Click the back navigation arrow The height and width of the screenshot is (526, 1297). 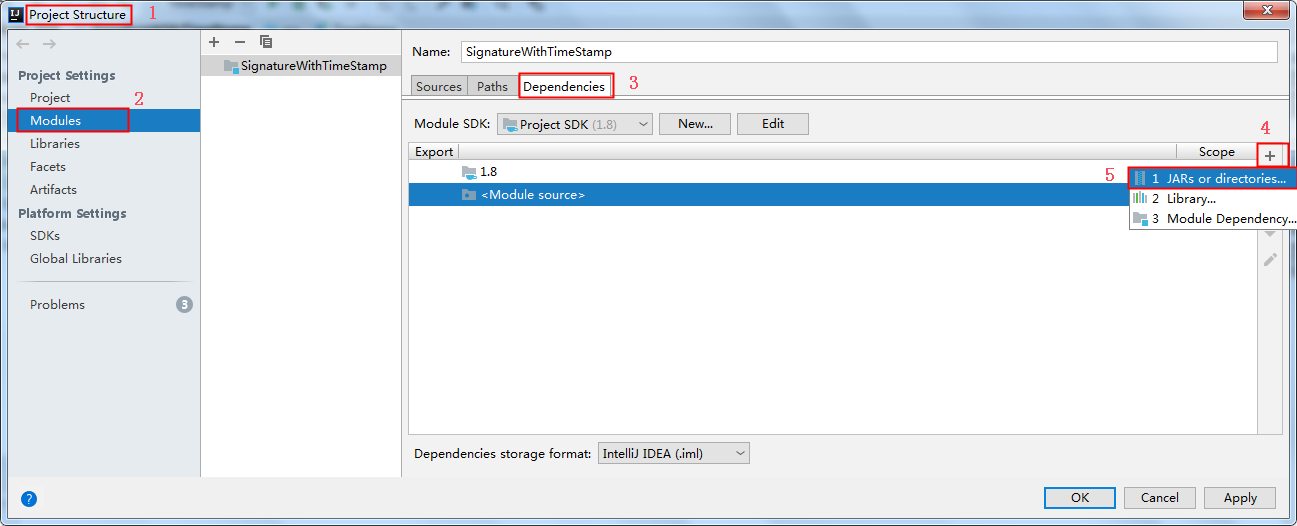point(24,44)
